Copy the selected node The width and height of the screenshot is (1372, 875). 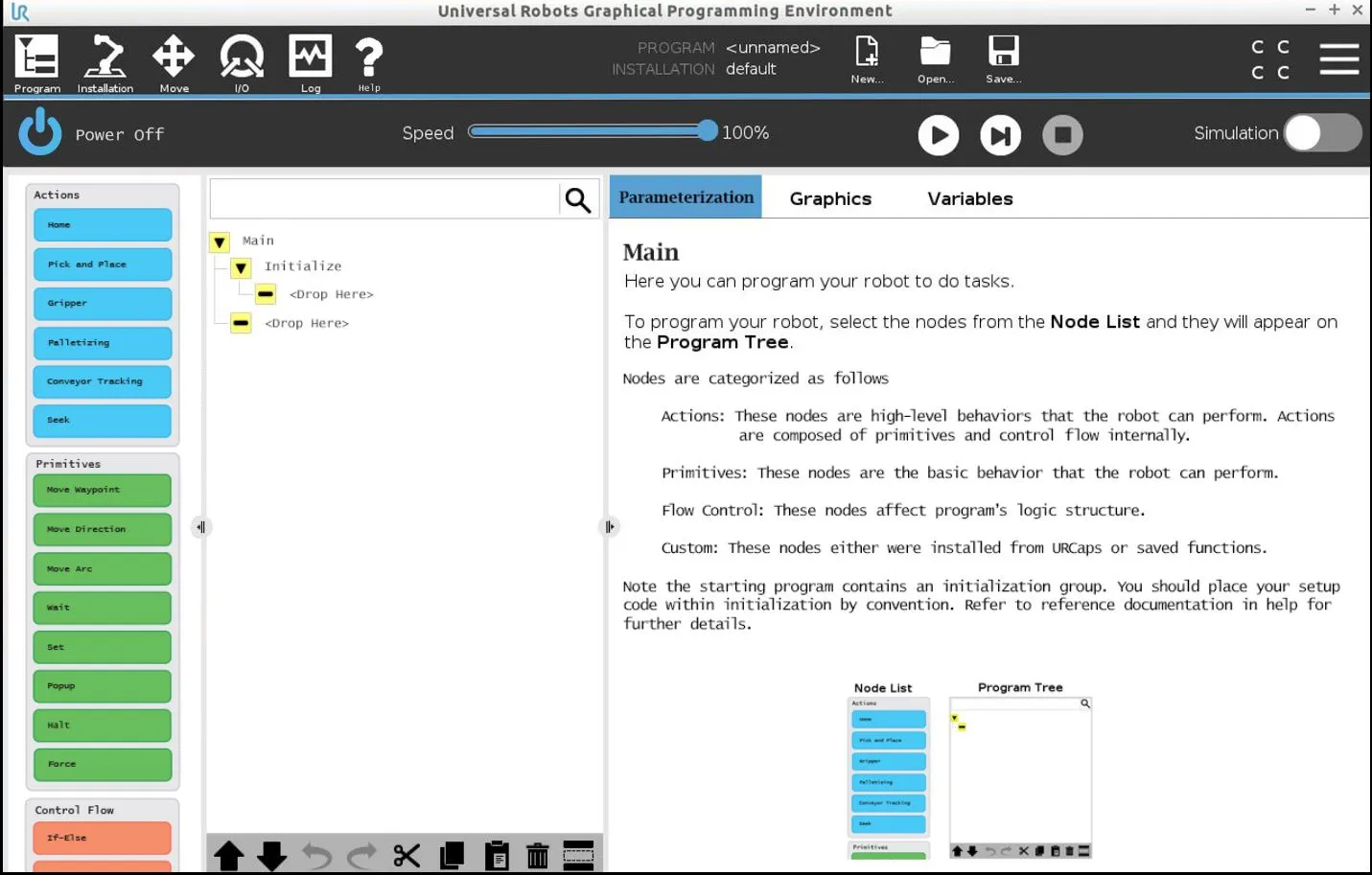click(x=452, y=855)
